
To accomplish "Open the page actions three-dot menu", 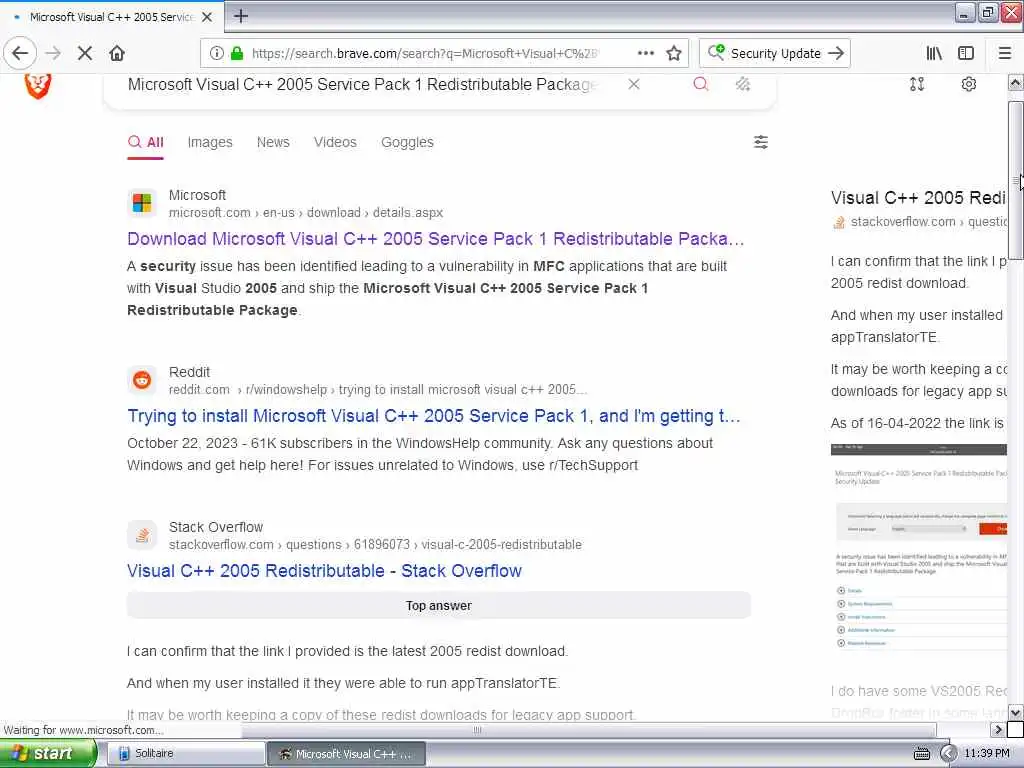I will click(645, 53).
